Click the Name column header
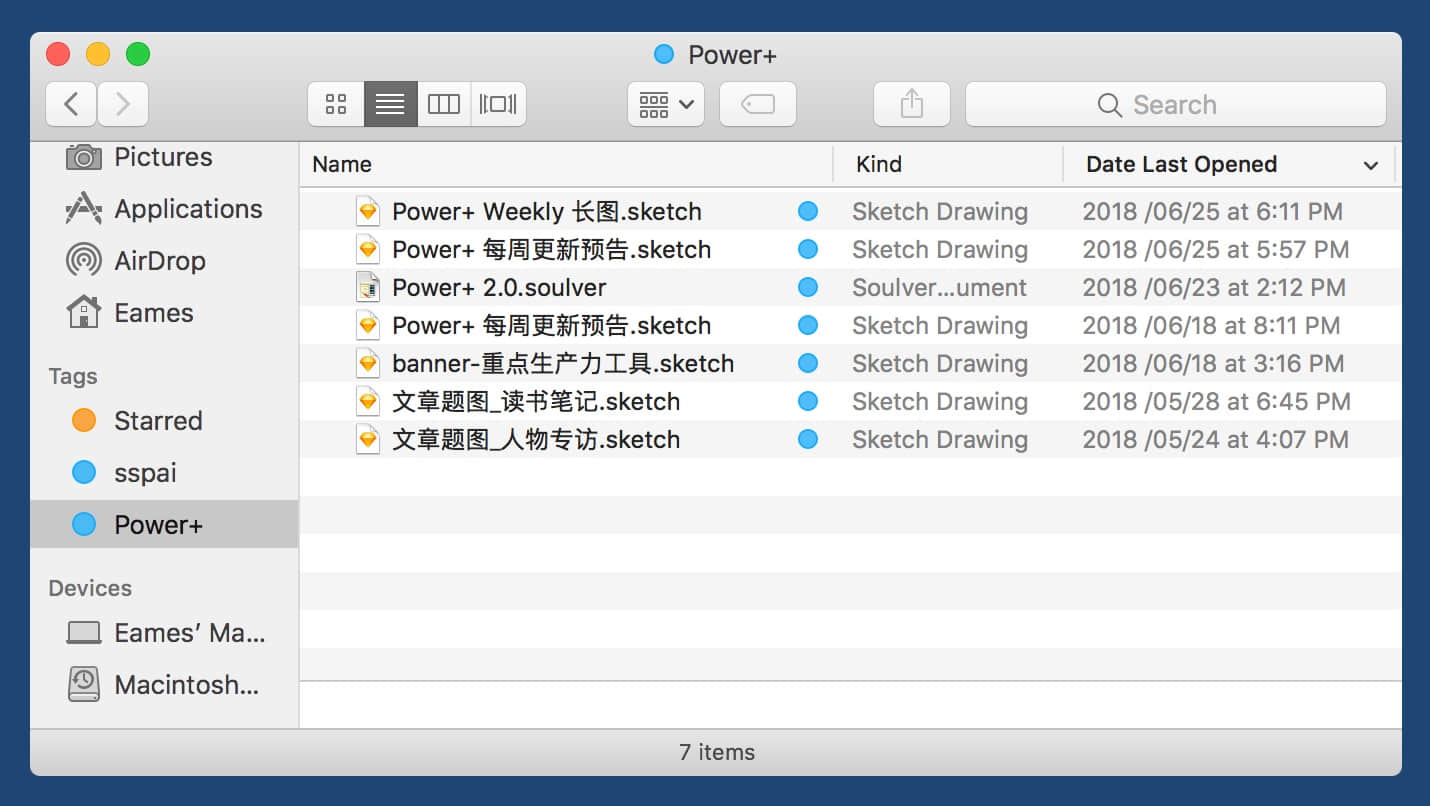The height and width of the screenshot is (806, 1430). [x=342, y=165]
